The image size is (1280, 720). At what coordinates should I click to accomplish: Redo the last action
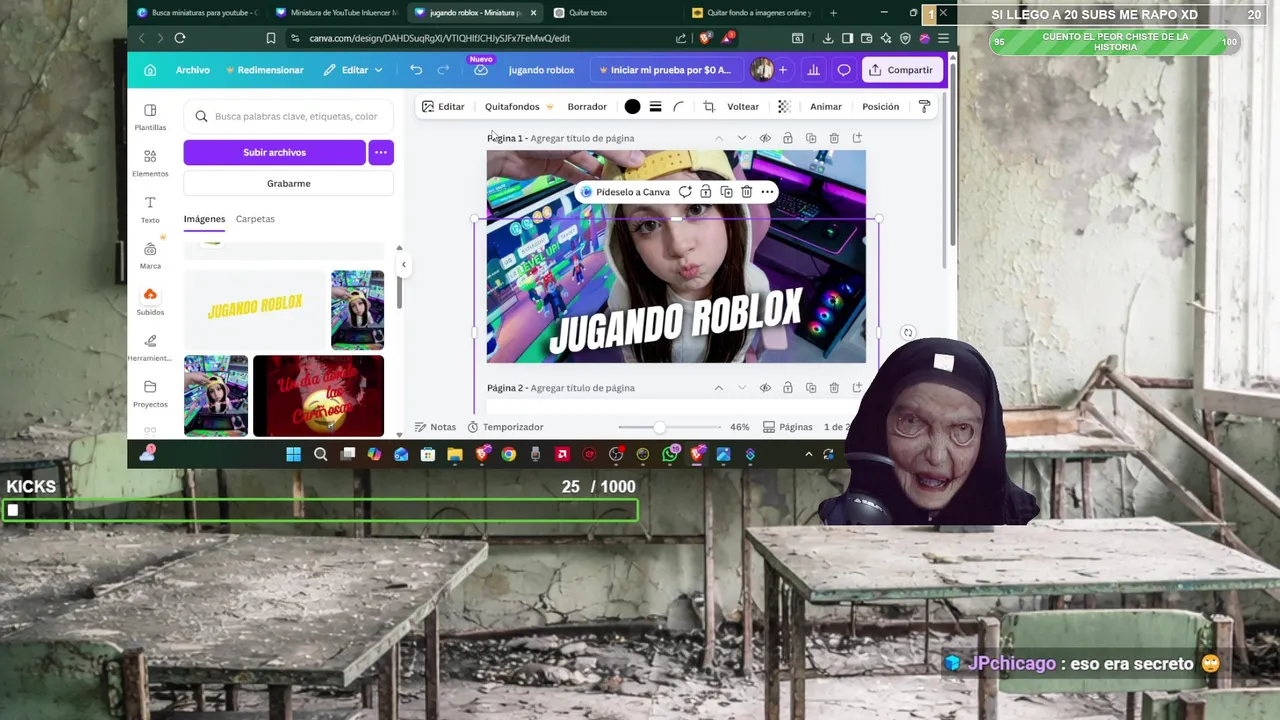pos(443,70)
